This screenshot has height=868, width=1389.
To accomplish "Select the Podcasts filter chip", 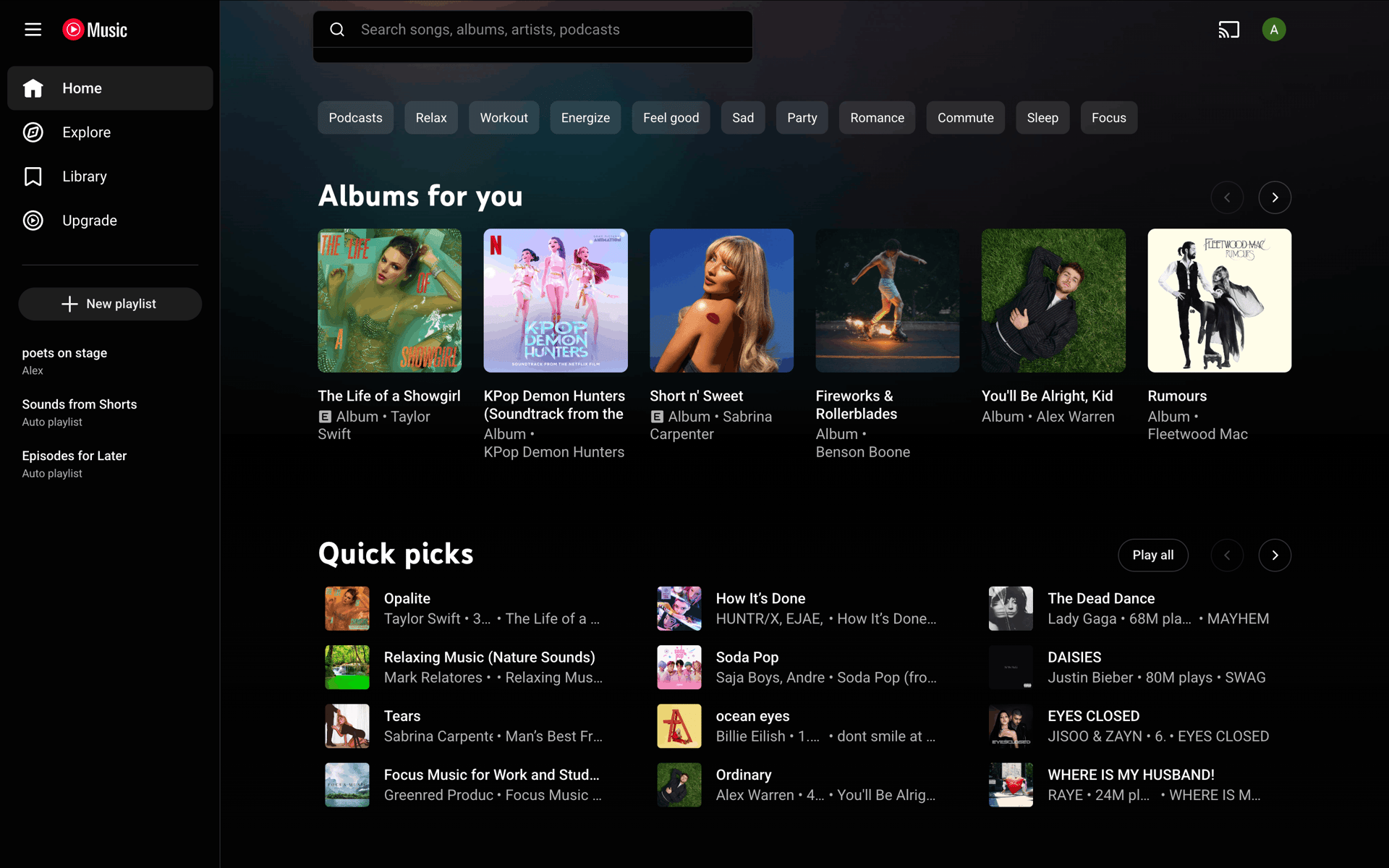I will pyautogui.click(x=355, y=118).
